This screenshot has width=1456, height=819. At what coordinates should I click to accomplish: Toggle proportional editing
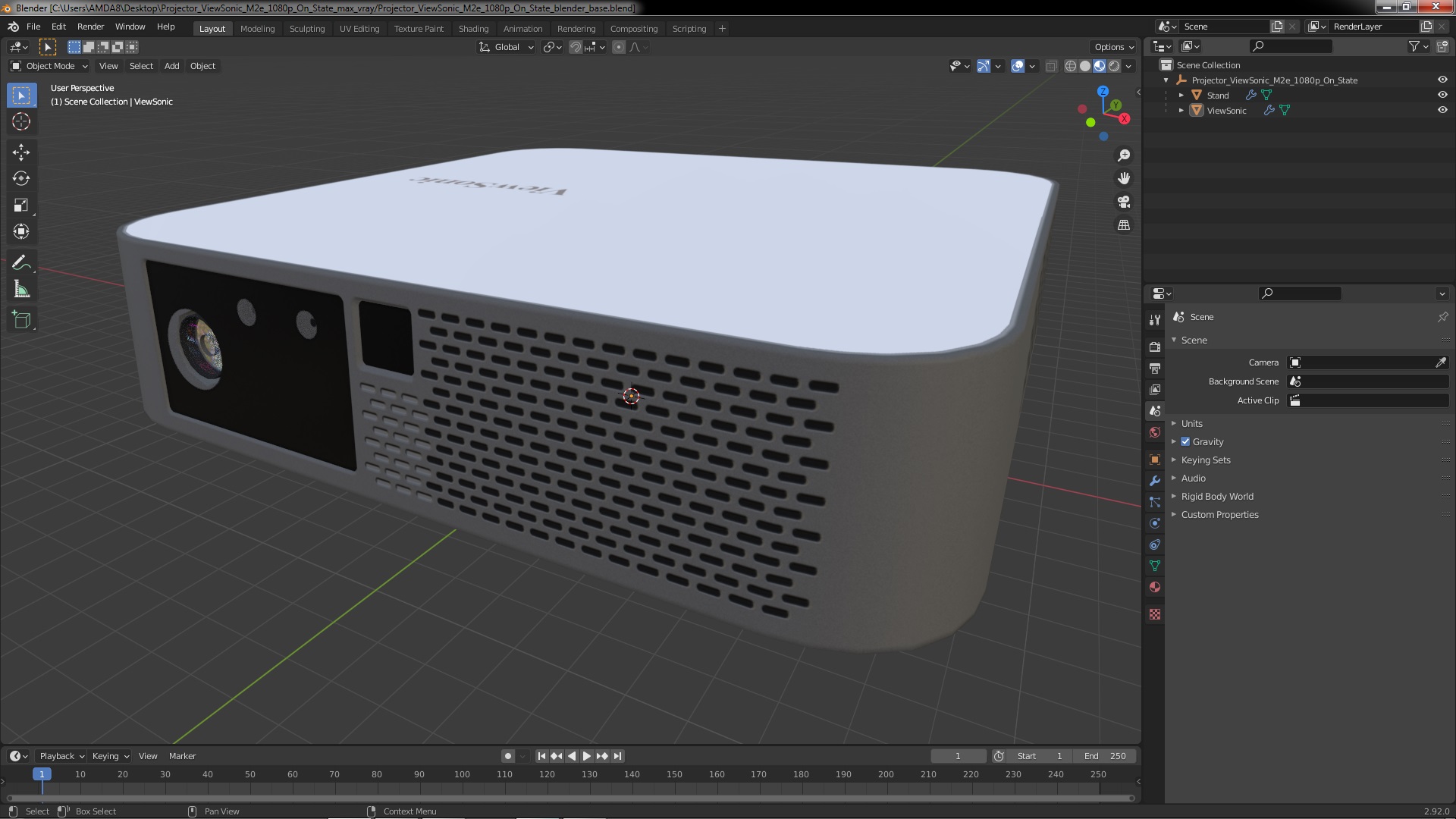pyautogui.click(x=619, y=47)
